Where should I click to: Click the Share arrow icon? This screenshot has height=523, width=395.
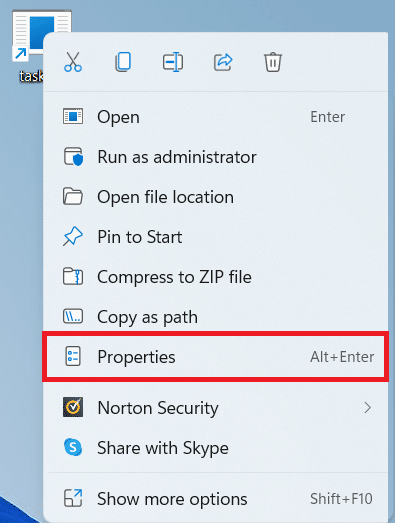[223, 62]
